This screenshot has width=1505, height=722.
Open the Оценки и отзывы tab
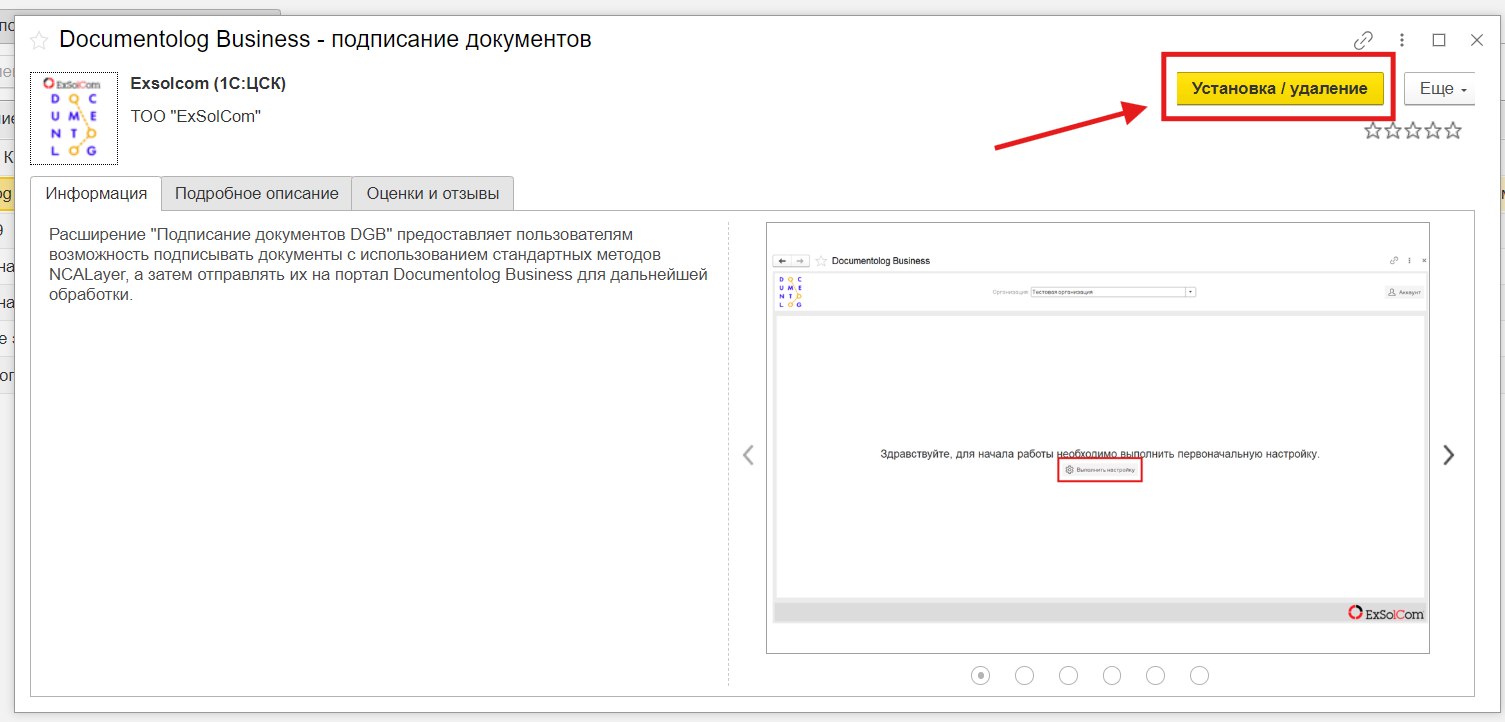click(433, 194)
